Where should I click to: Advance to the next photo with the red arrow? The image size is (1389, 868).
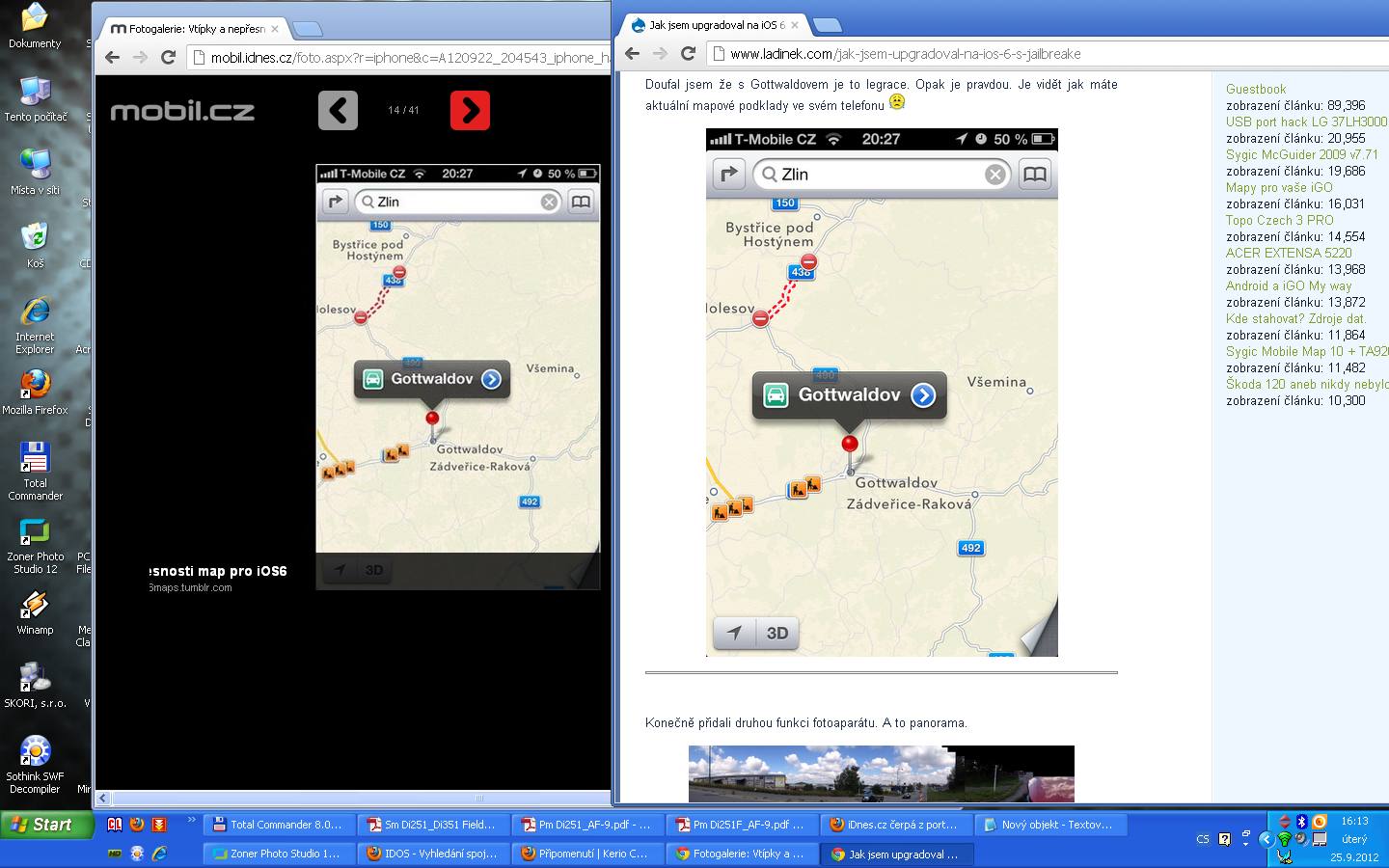[470, 110]
